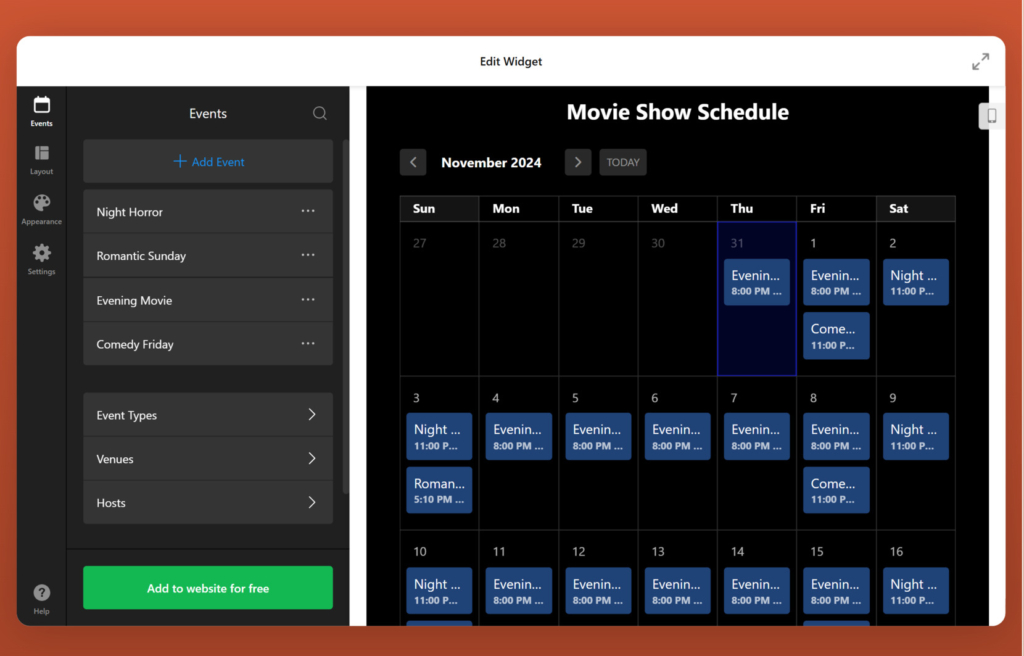The height and width of the screenshot is (656, 1024).
Task: Expand the Hosts section
Action: coord(207,503)
